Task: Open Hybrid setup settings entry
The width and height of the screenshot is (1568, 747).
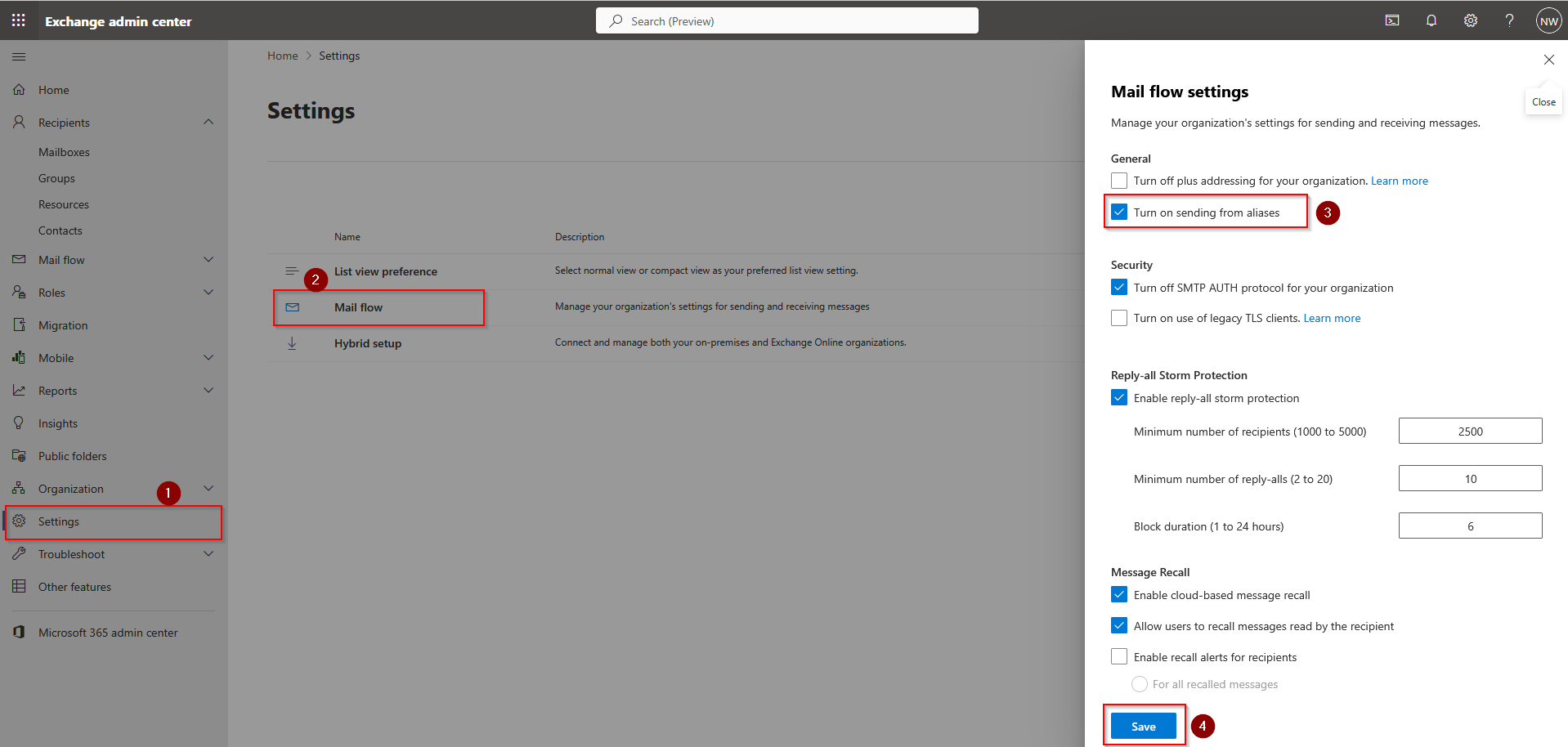Action: click(x=368, y=343)
